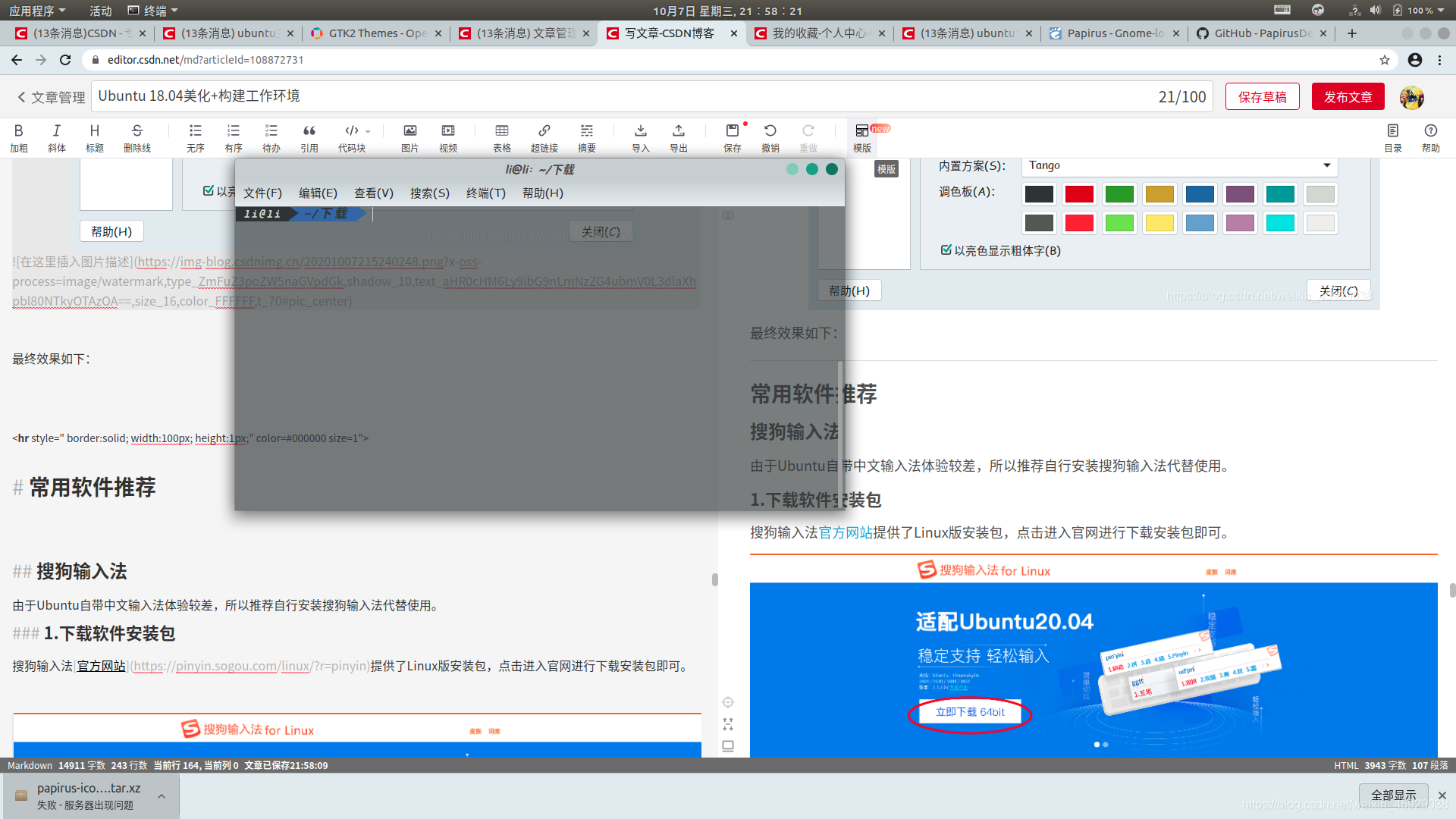Go back in browser history
The width and height of the screenshot is (1456, 819).
[17, 60]
